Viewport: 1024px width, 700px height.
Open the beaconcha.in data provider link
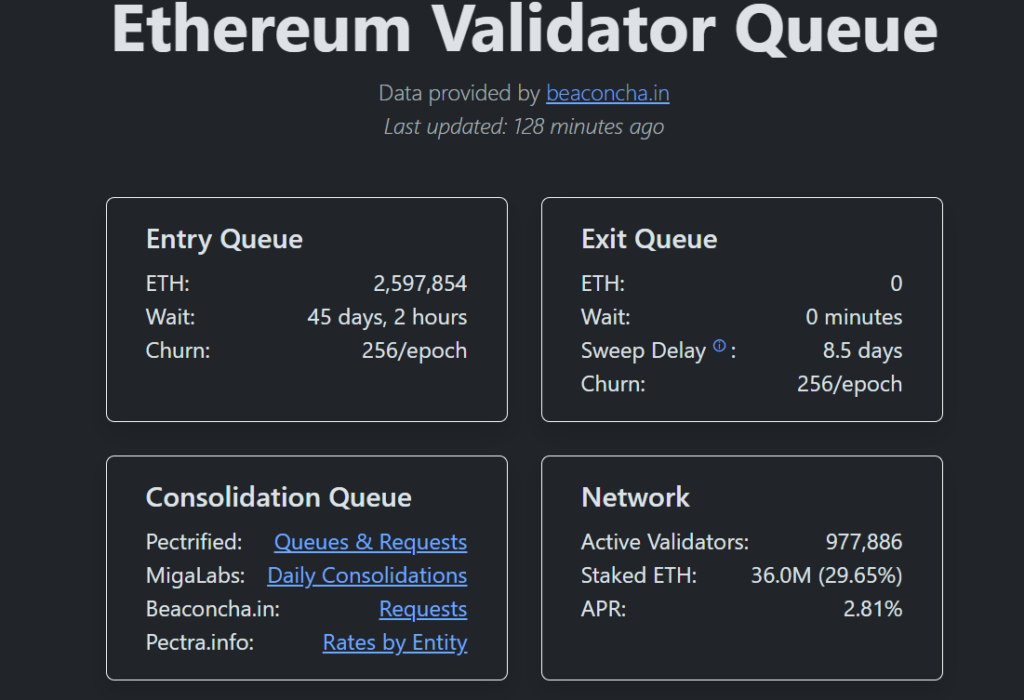607,94
